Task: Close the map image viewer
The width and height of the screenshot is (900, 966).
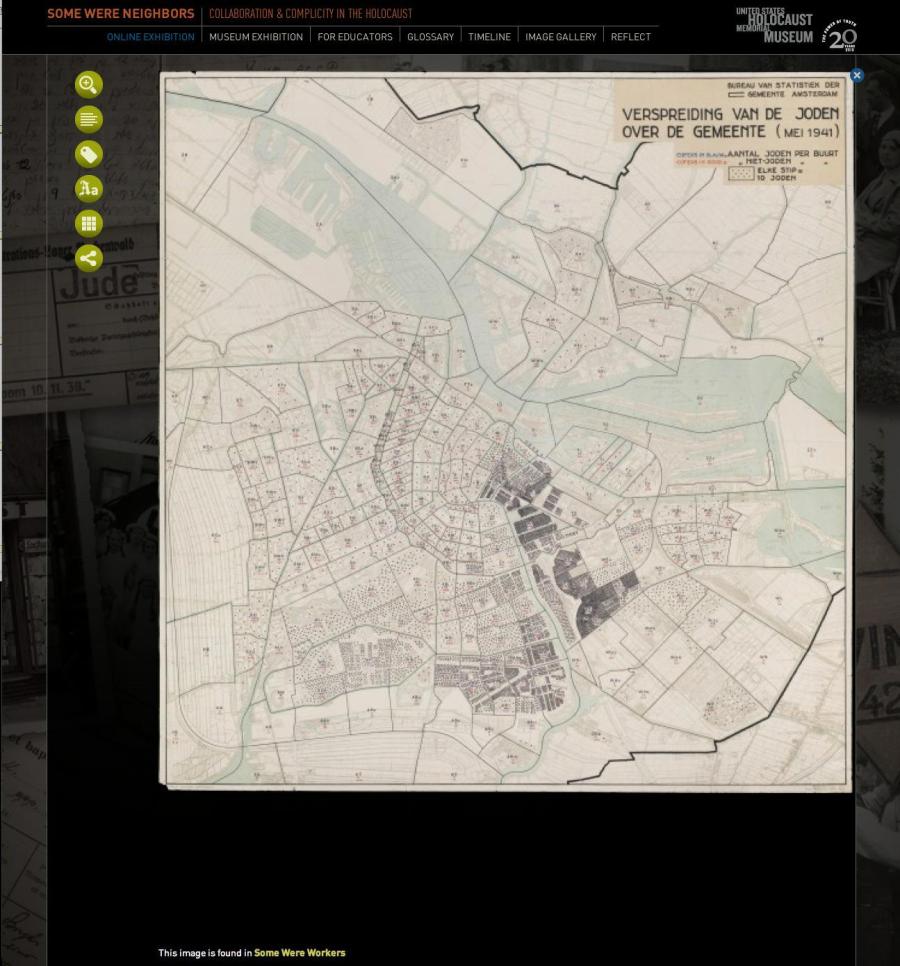Action: tap(856, 75)
